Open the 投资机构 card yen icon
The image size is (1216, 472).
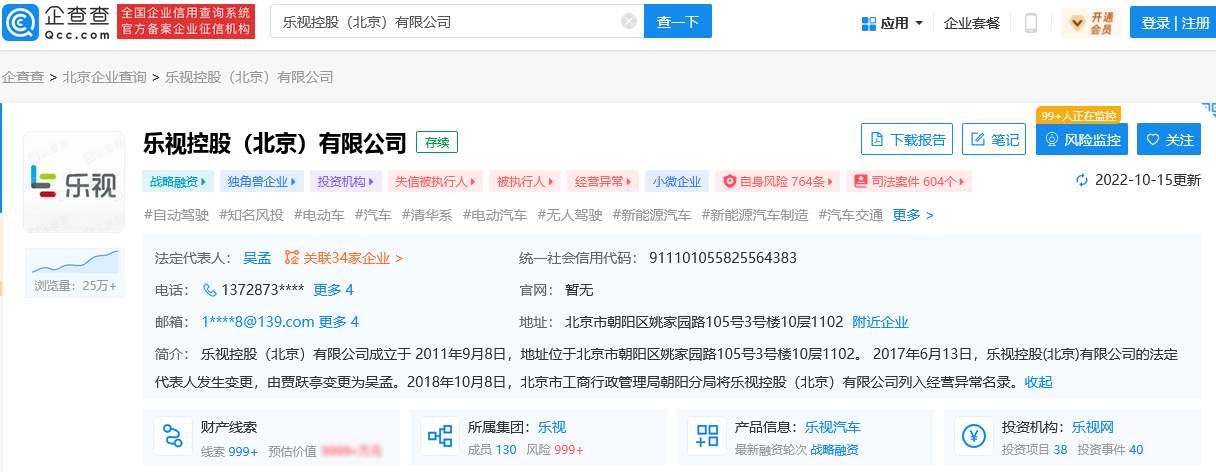click(974, 437)
